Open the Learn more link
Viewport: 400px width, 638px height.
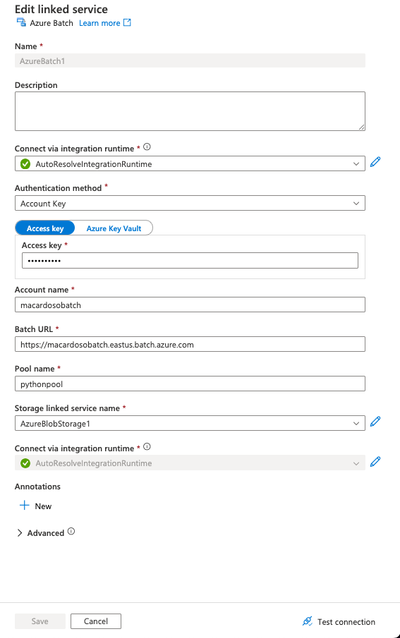pyautogui.click(x=99, y=23)
